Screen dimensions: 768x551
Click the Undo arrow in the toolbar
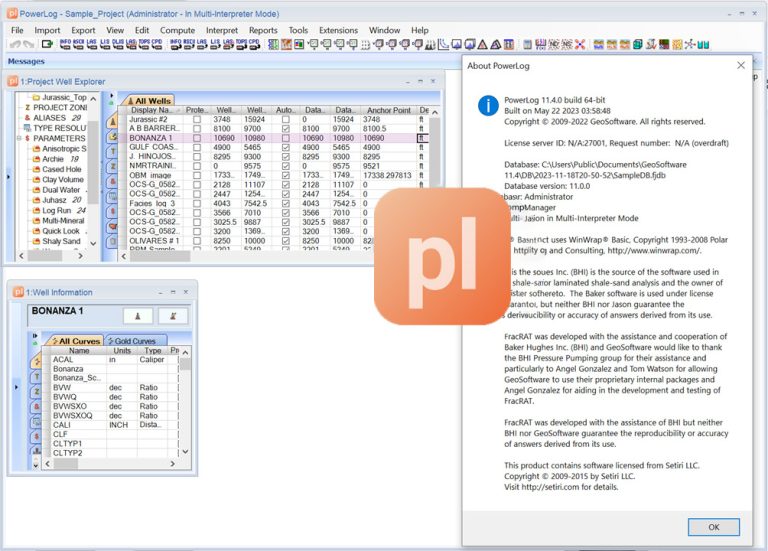pyautogui.click(x=15, y=44)
